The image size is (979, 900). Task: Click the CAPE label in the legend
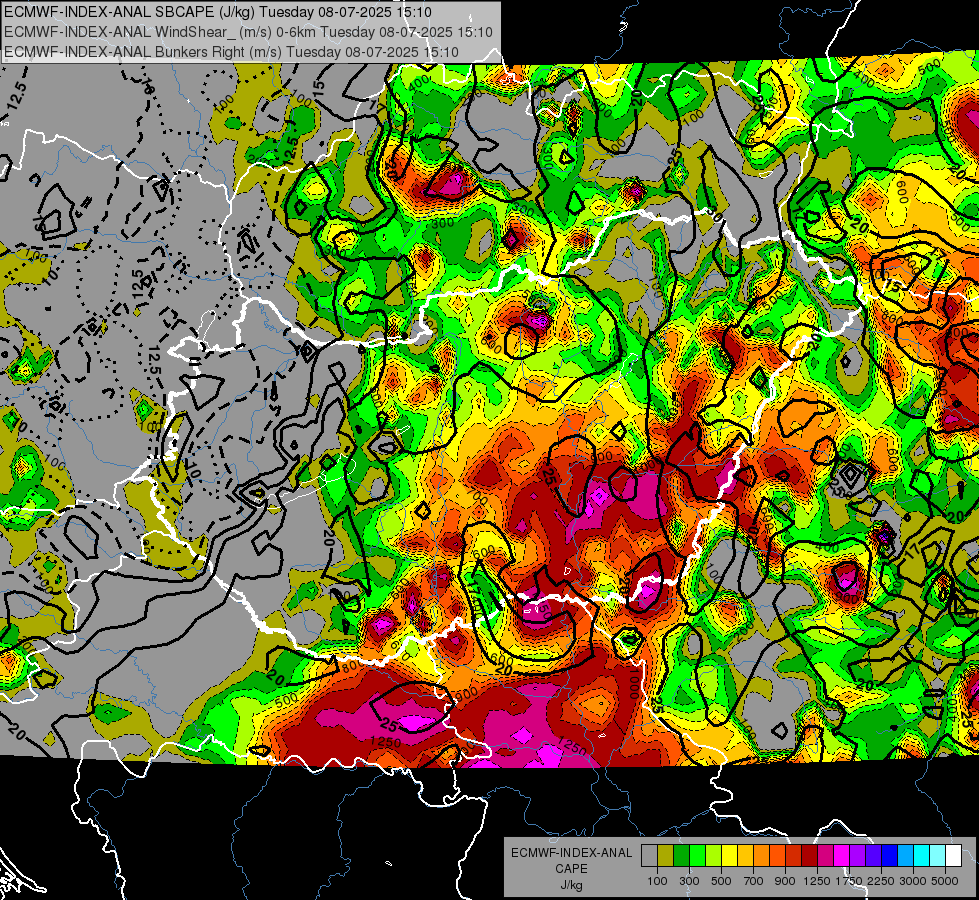[571, 869]
